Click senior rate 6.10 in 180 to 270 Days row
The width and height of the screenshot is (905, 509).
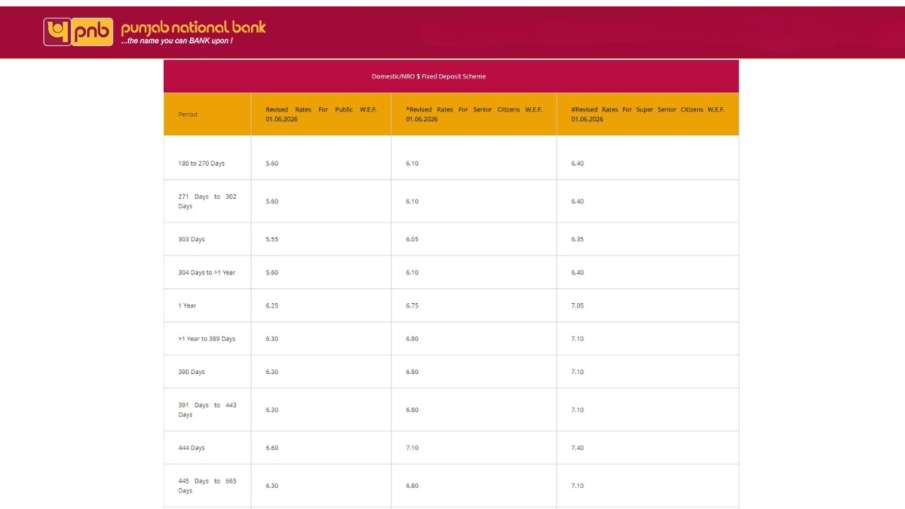pyautogui.click(x=412, y=163)
